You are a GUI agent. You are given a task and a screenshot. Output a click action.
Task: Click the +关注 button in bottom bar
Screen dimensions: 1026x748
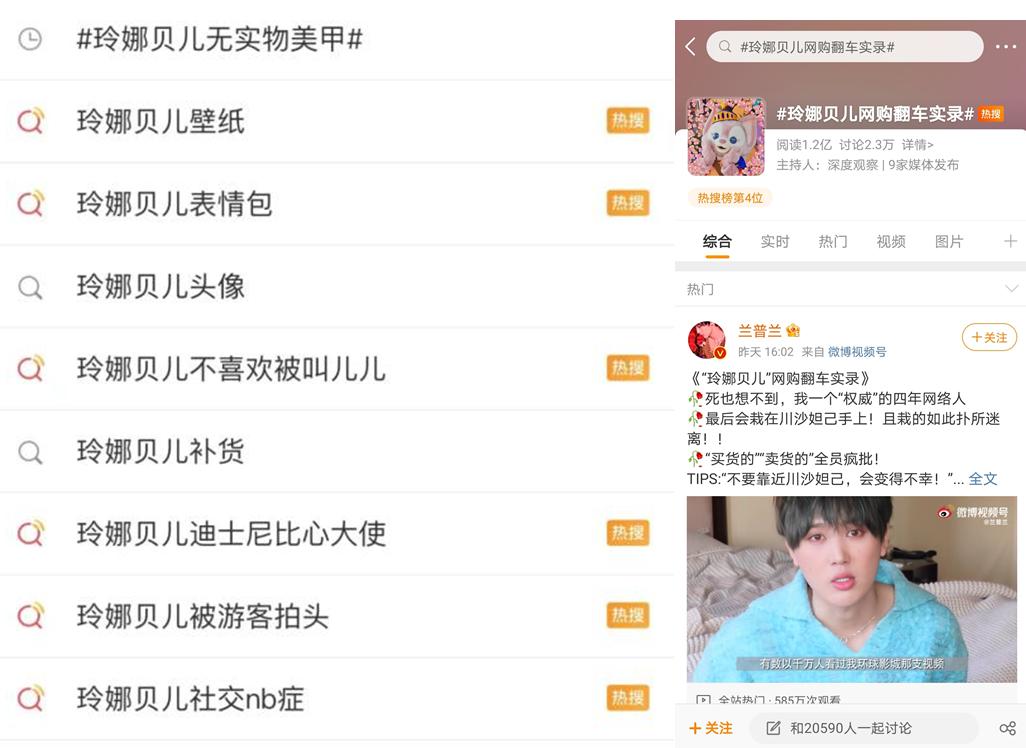click(x=711, y=728)
